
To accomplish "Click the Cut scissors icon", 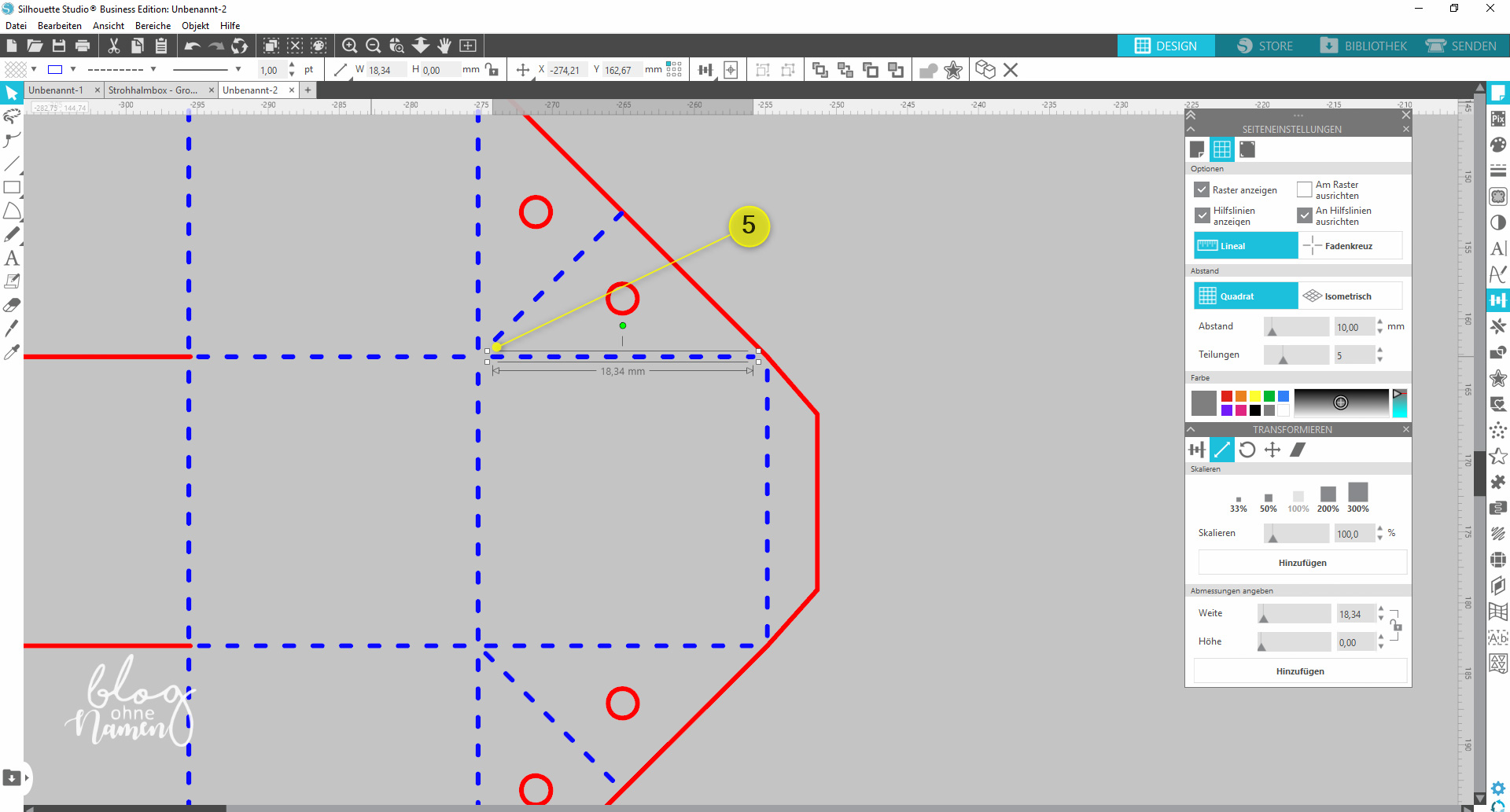I will coord(114,46).
